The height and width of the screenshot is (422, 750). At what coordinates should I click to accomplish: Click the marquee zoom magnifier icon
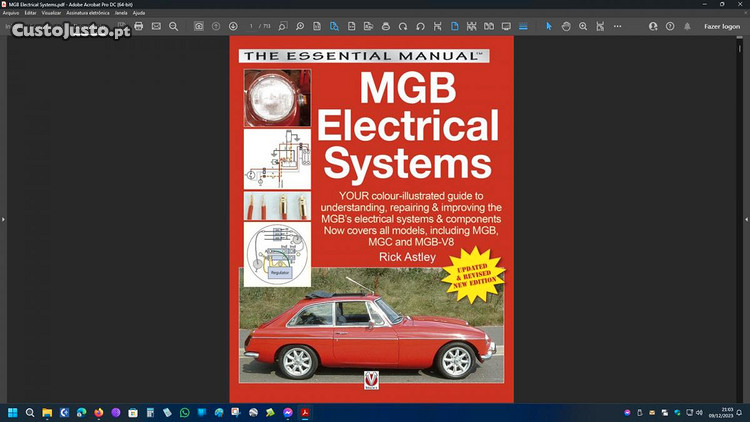tap(583, 26)
